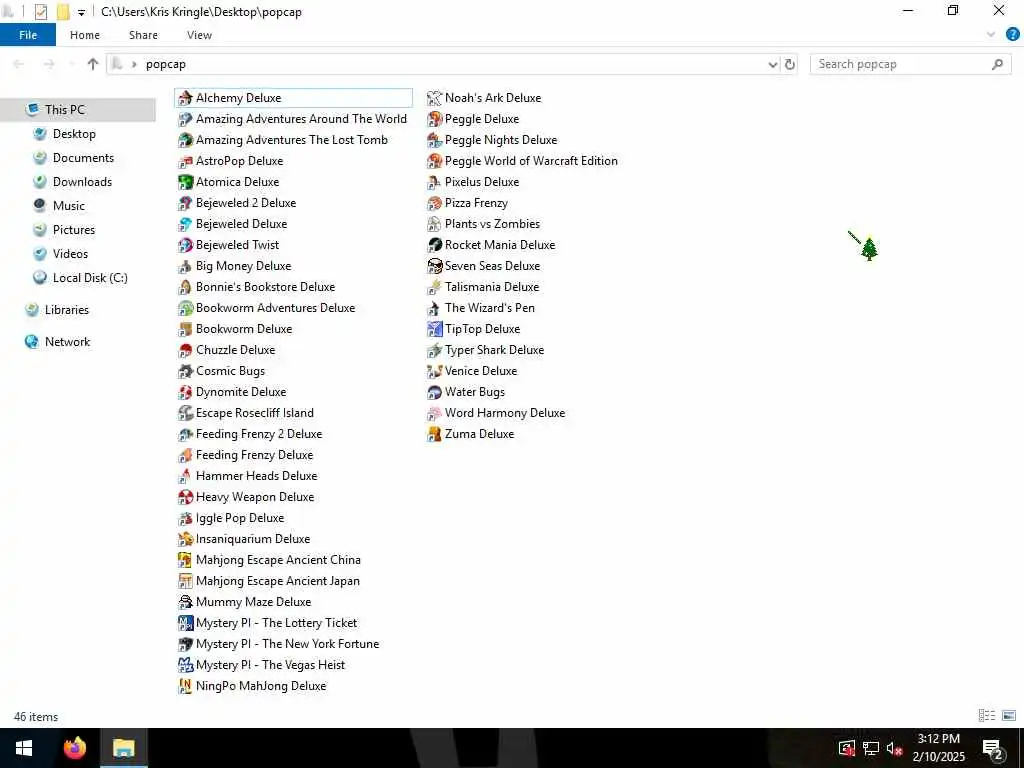Select the Noah's Ark Deluxe icon

[434, 99]
